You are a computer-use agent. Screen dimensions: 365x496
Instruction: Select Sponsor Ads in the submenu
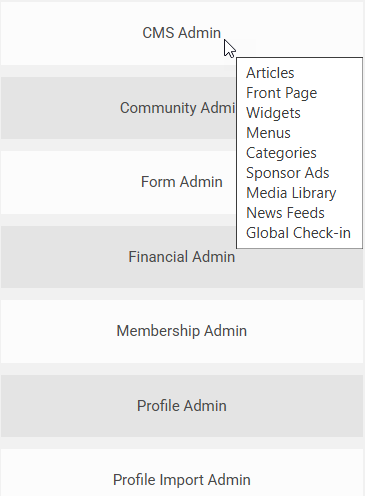click(287, 173)
